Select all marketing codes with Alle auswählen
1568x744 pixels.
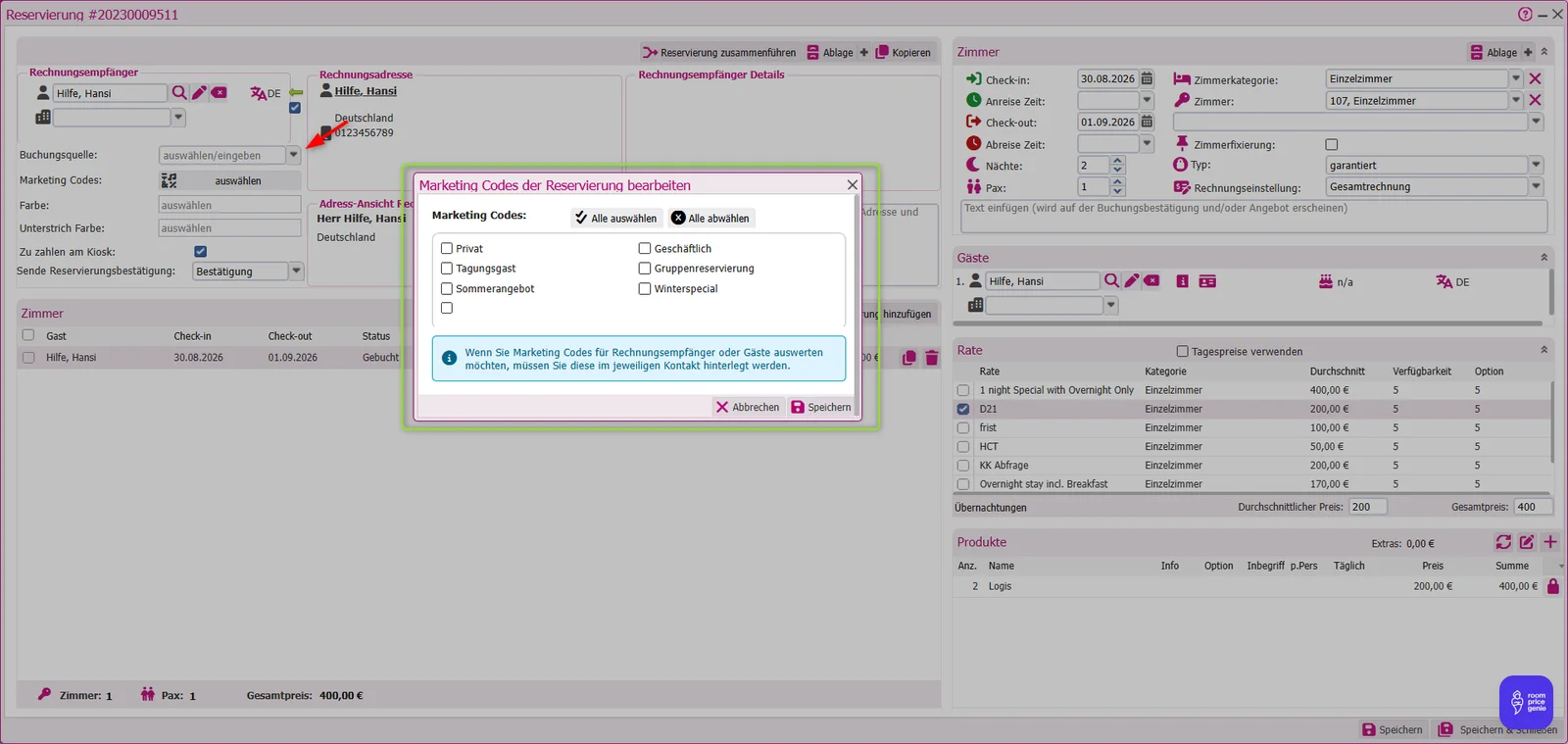[616, 219]
